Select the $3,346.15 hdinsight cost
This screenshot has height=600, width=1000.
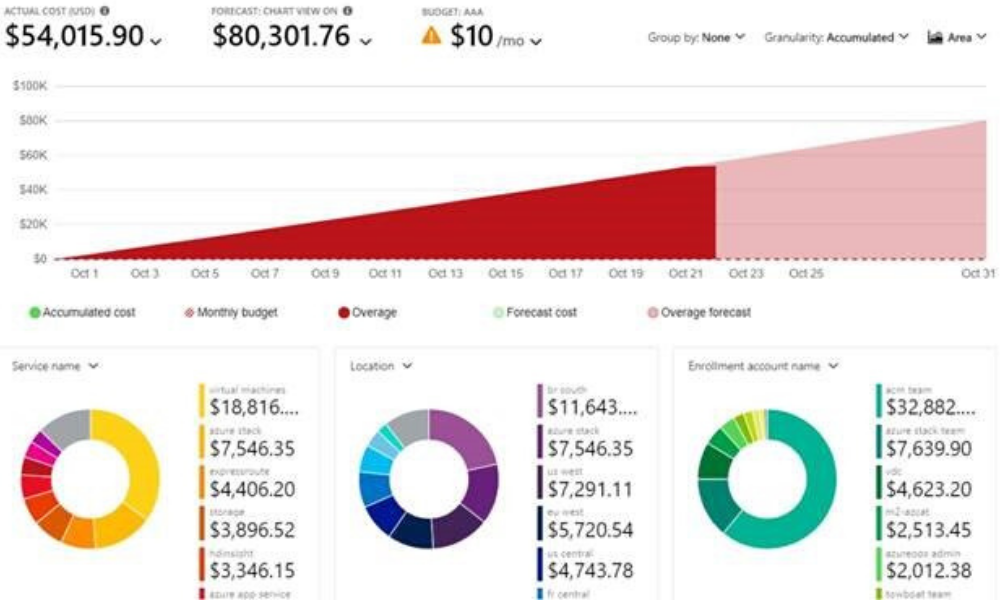click(253, 570)
